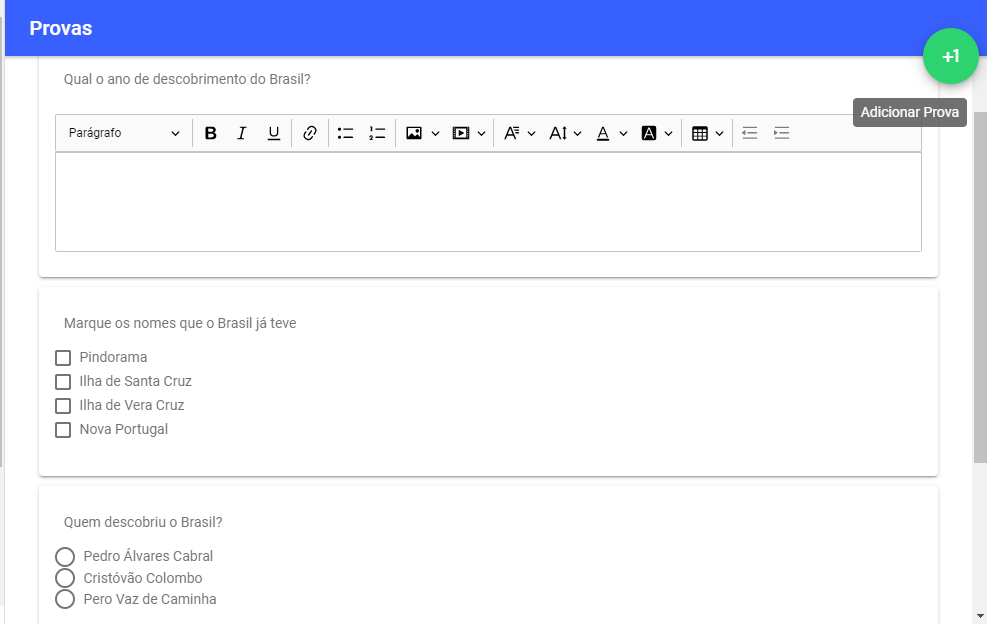The width and height of the screenshot is (987, 624).
Task: Select the Cristóvão Colombo radio button
Action: [65, 578]
